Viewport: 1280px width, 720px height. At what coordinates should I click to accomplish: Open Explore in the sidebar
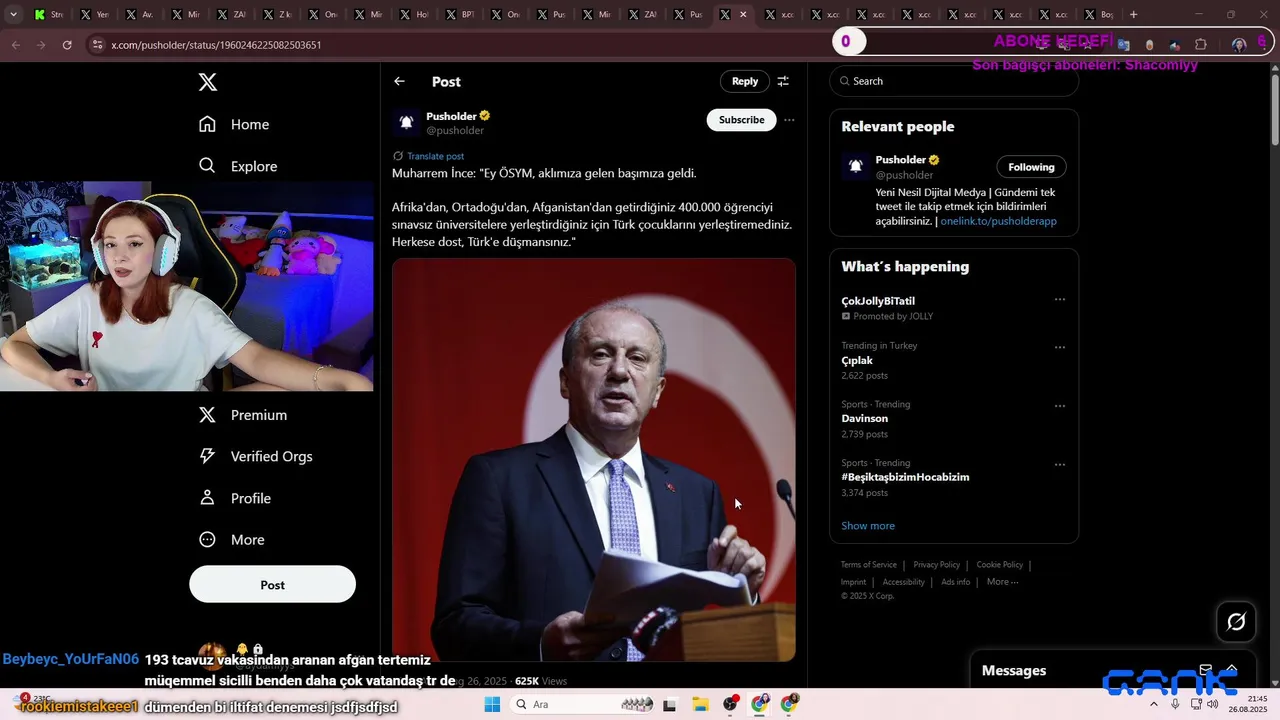[238, 166]
